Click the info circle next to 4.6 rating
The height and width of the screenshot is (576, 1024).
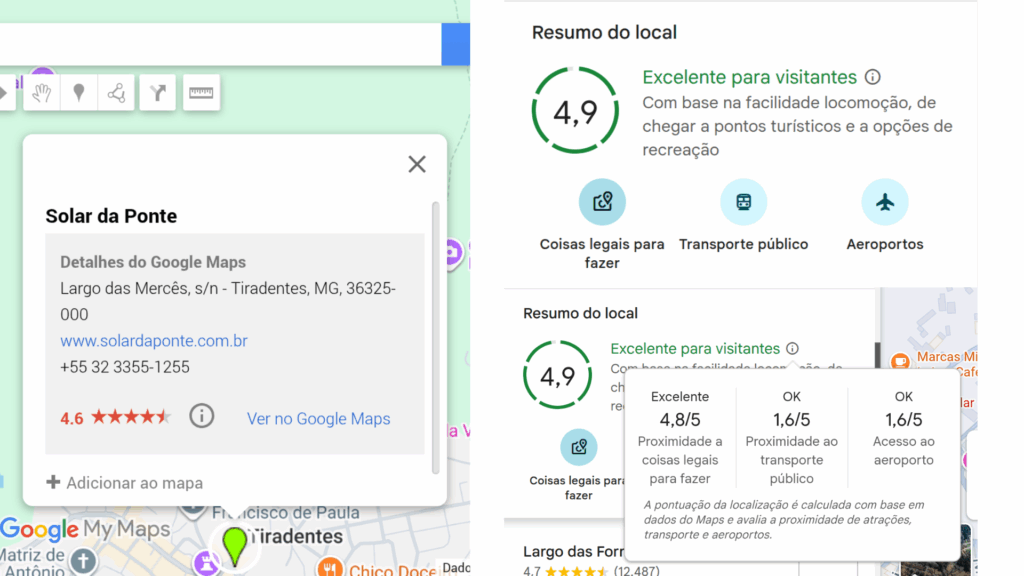(x=201, y=416)
